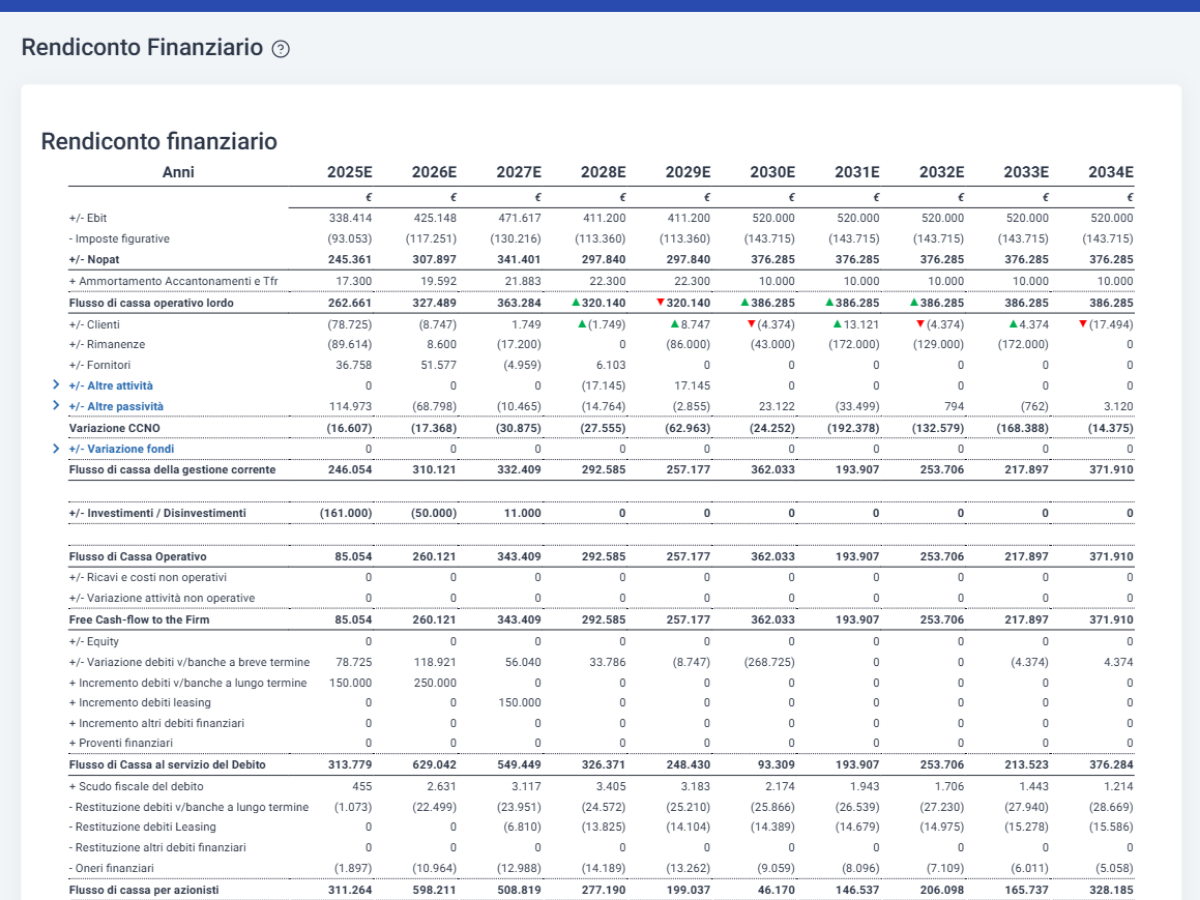Click the help icon beside Rendiconto Finanziario
The height and width of the screenshot is (900, 1200).
(x=281, y=49)
